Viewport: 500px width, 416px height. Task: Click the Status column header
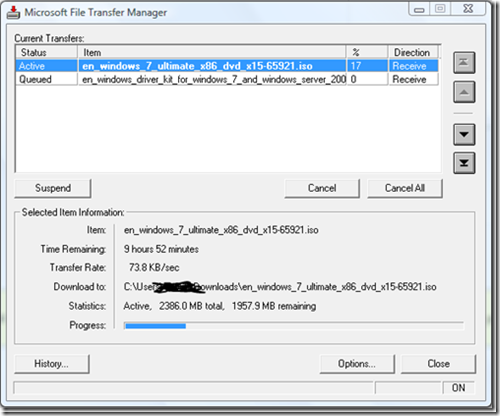click(x=46, y=52)
